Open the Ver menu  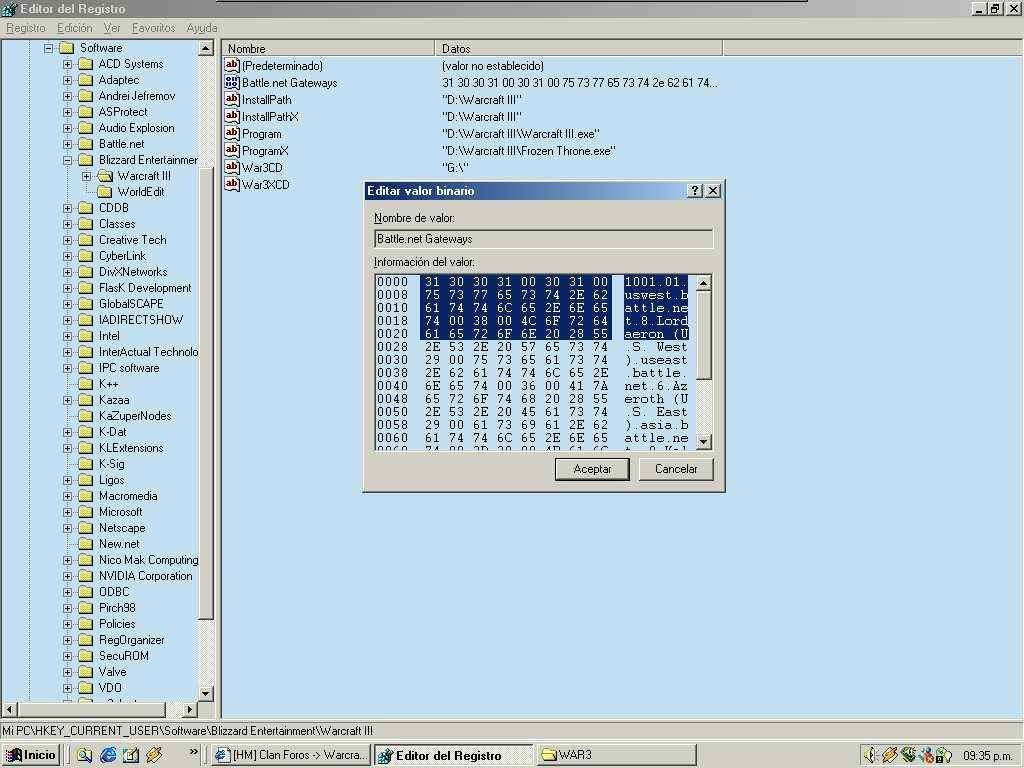coord(112,28)
